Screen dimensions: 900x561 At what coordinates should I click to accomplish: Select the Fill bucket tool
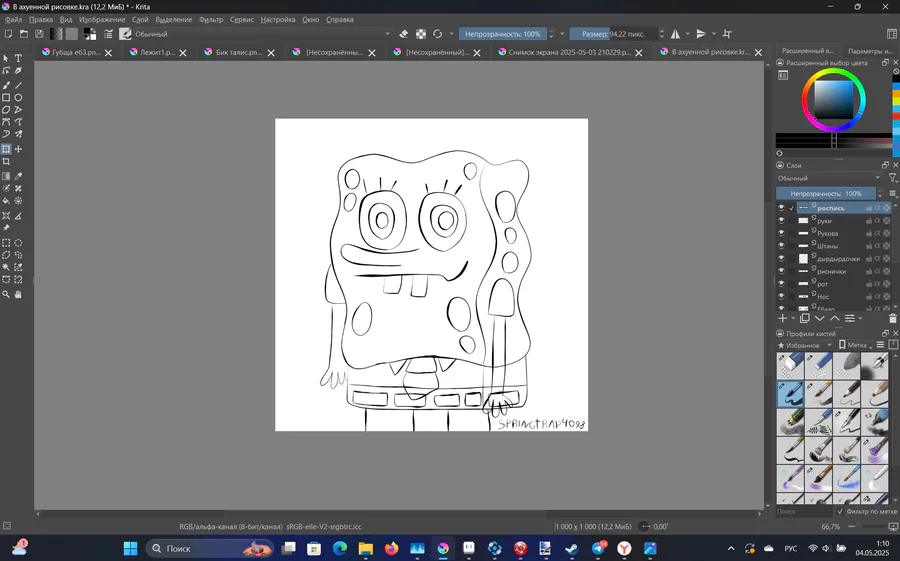pyautogui.click(x=6, y=201)
